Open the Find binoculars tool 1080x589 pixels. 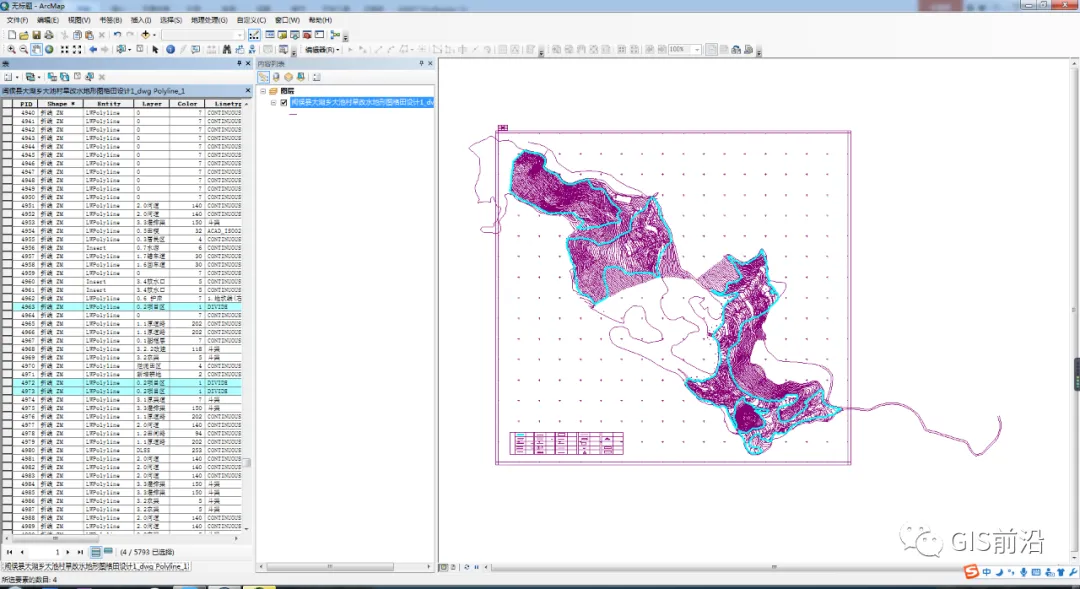[x=227, y=50]
